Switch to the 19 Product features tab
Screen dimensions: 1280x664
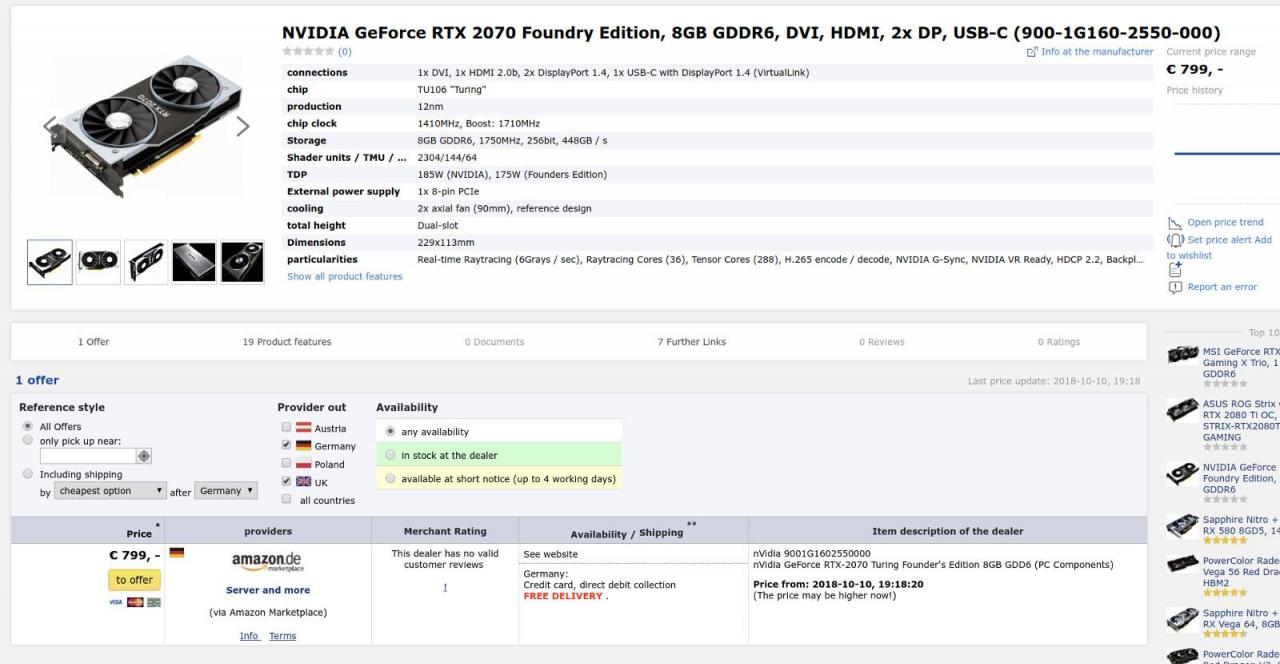tap(286, 342)
